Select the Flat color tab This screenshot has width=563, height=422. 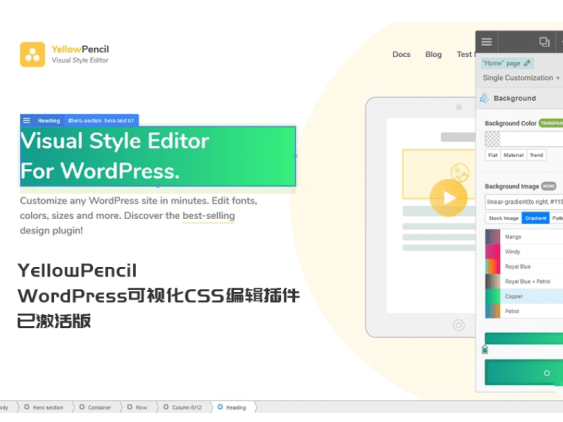(493, 155)
